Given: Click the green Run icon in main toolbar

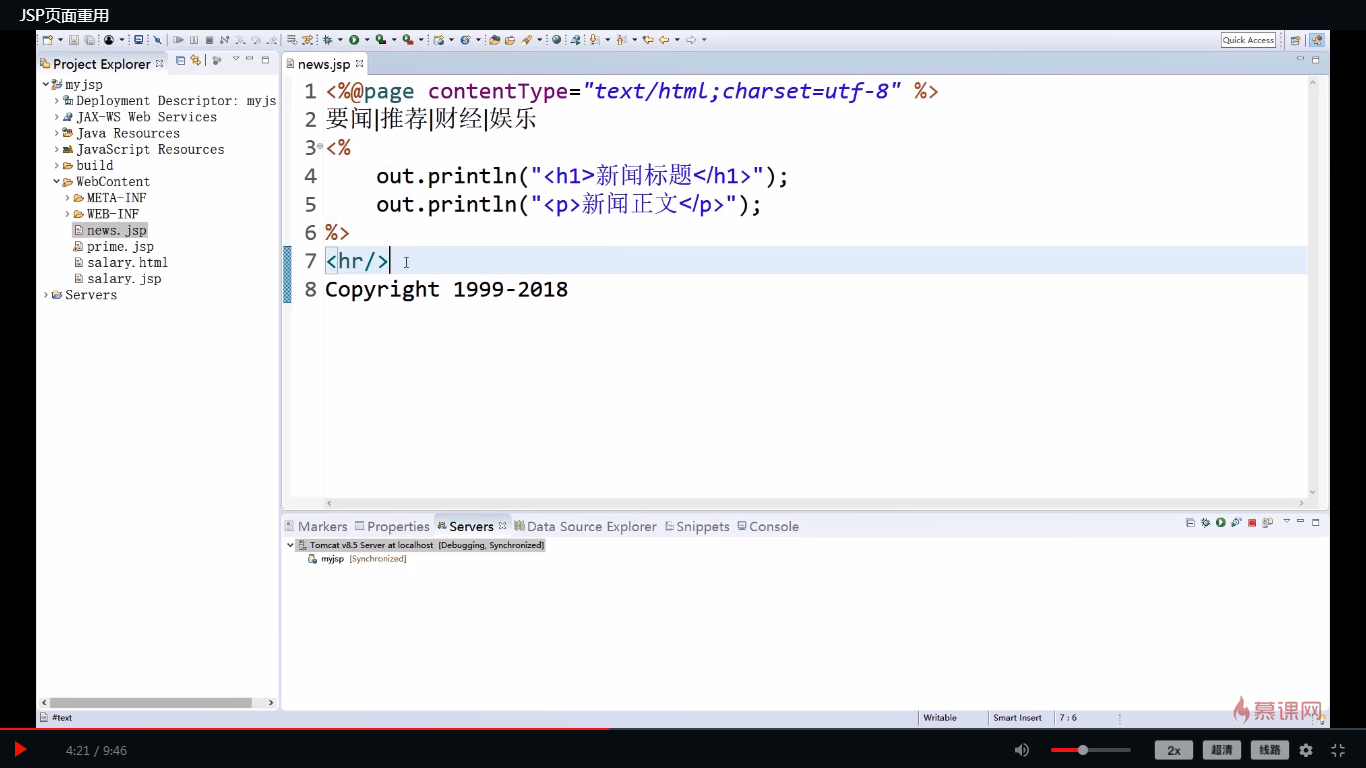Looking at the screenshot, I should [354, 40].
